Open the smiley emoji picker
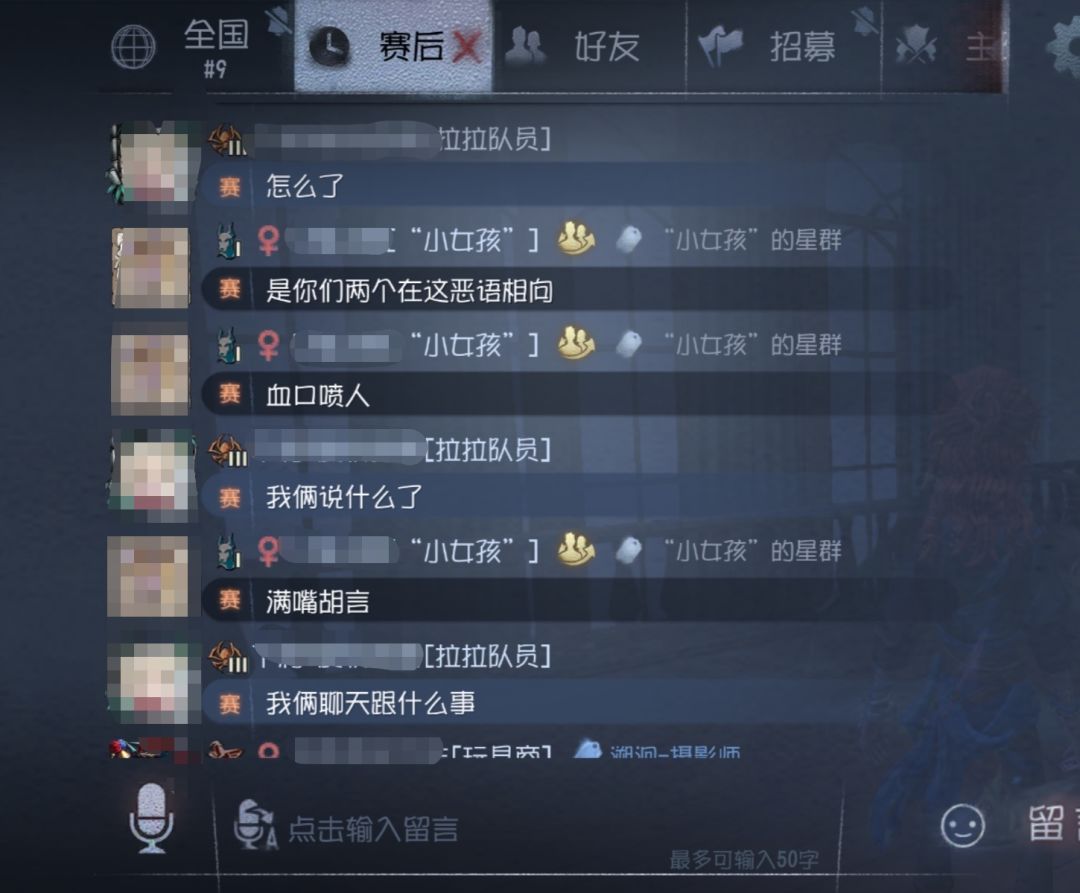This screenshot has height=893, width=1080. point(962,826)
